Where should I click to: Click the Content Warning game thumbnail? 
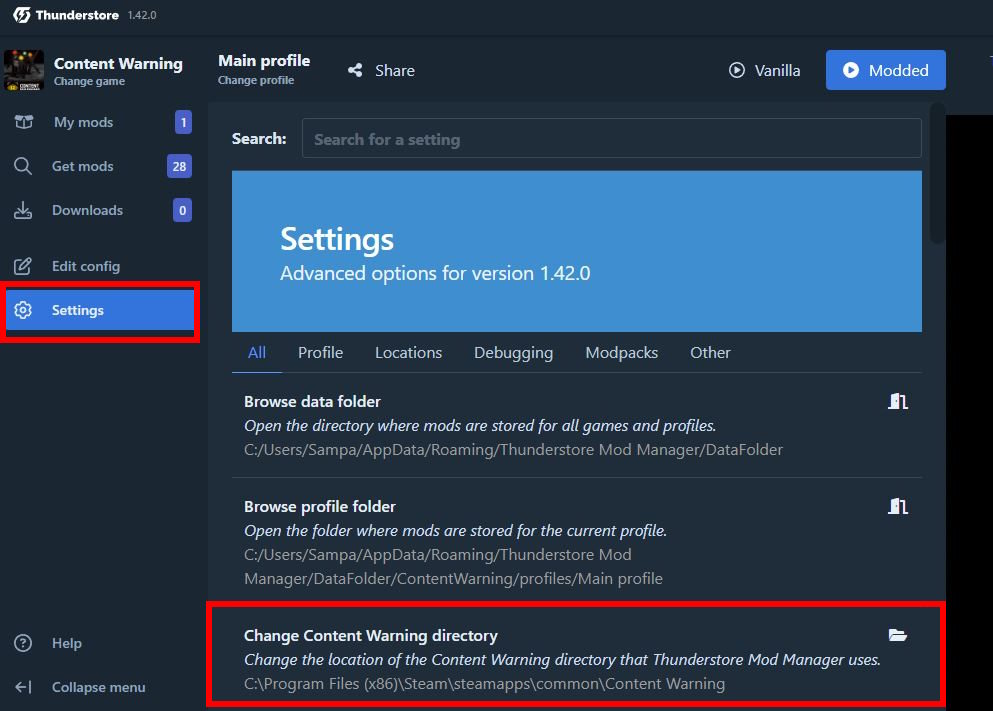pos(24,70)
